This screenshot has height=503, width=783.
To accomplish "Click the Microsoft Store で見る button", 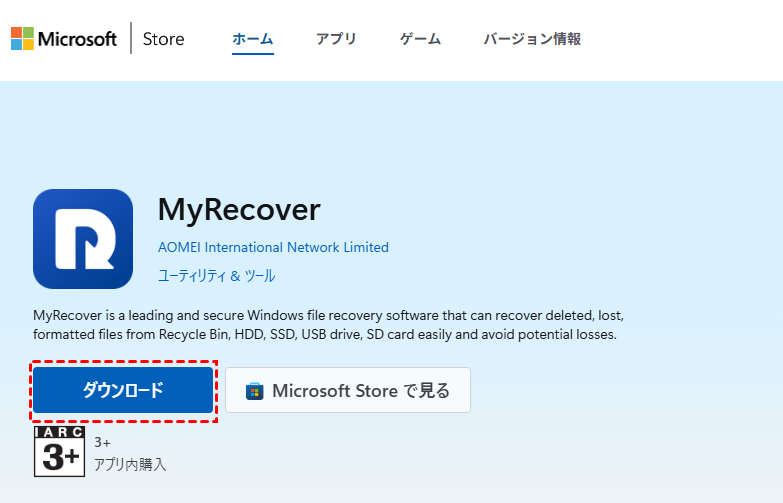I will click(x=347, y=390).
